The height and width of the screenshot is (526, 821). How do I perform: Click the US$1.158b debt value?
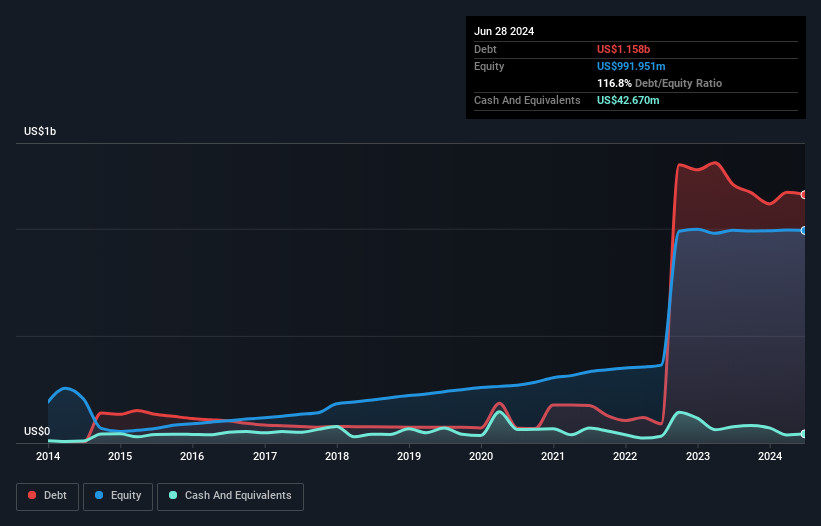tap(623, 49)
